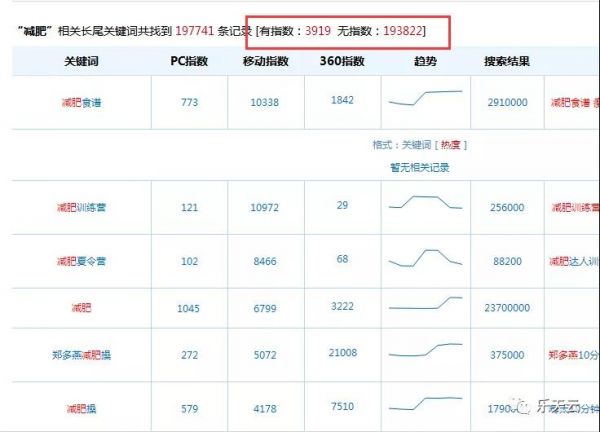Image resolution: width=600 pixels, height=432 pixels.
Task: Click 360 index 21008 for 郑多燕减肥操
Action: [343, 351]
